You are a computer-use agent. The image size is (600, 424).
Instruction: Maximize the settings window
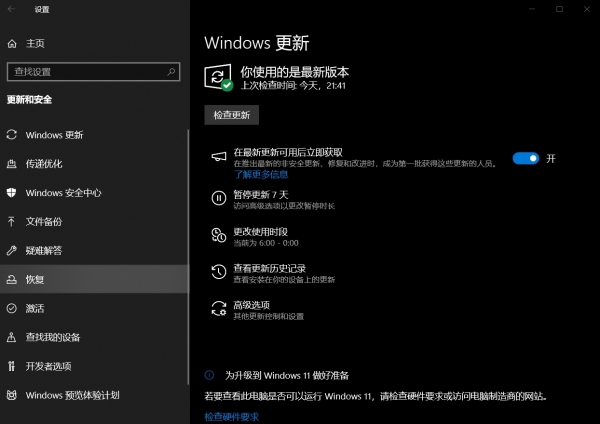(559, 9)
